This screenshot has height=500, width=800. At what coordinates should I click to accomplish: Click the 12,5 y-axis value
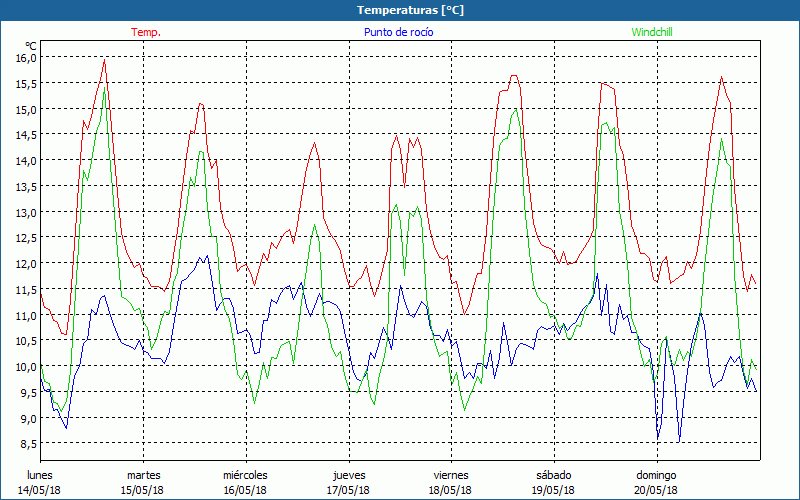(x=27, y=238)
